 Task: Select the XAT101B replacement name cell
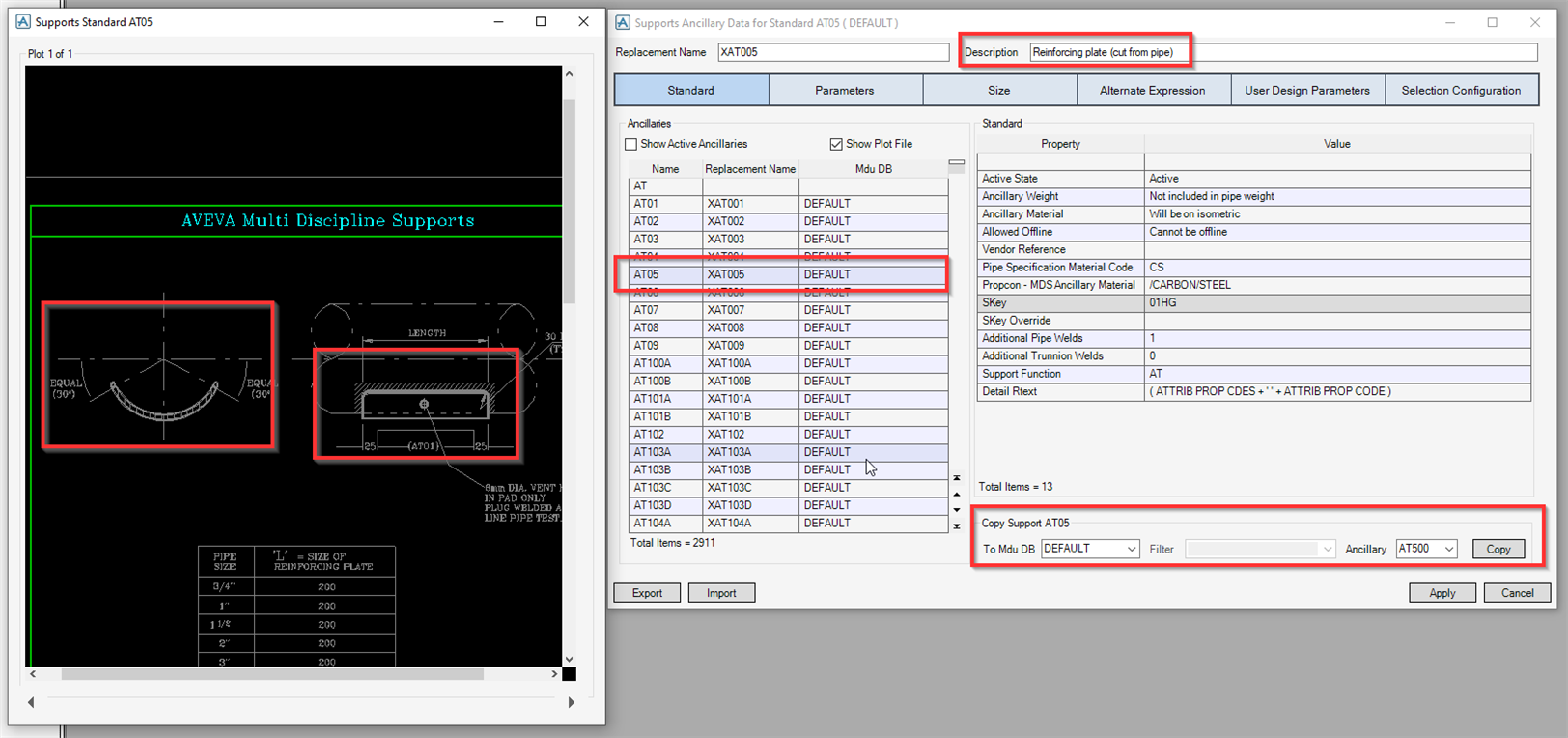click(750, 416)
